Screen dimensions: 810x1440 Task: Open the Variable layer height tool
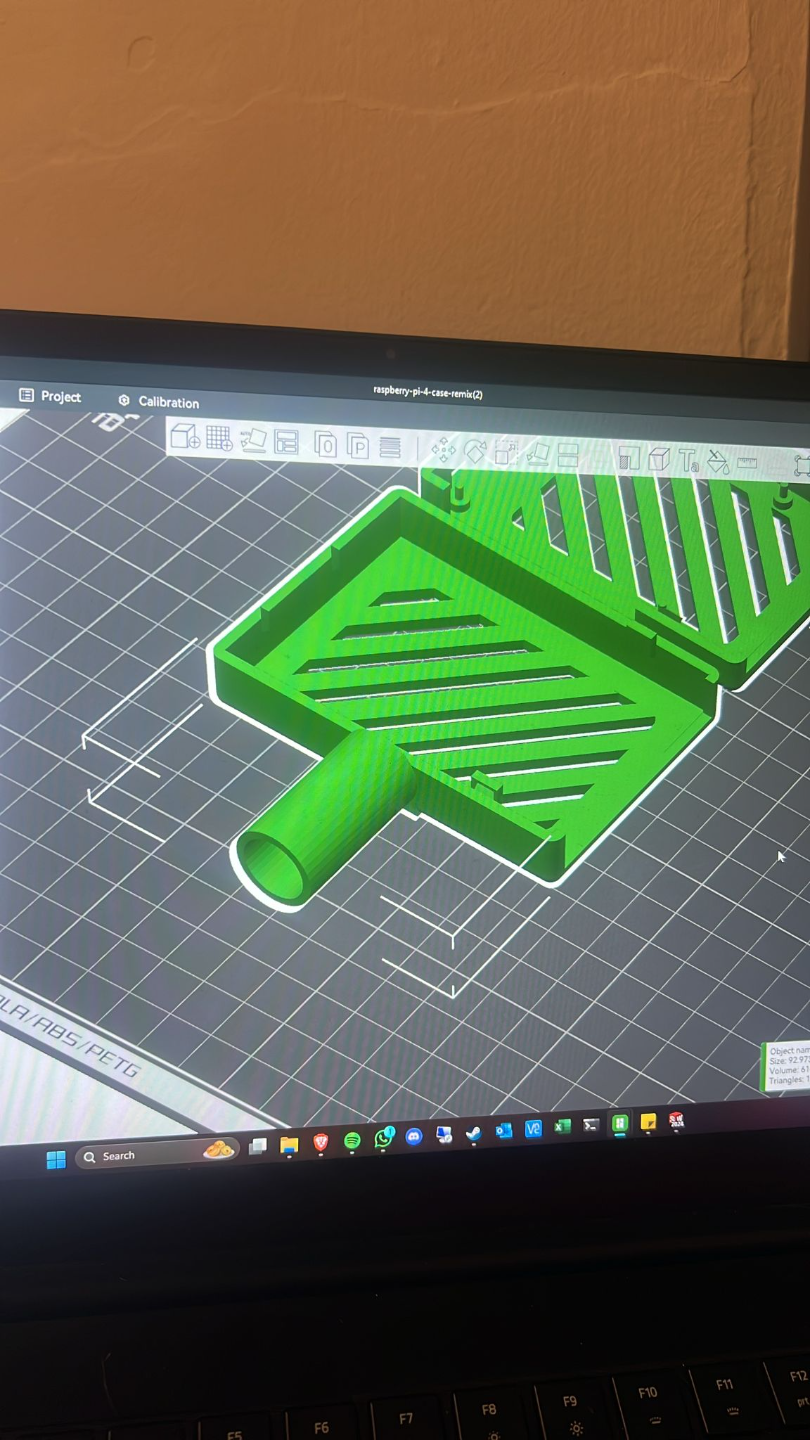tap(390, 447)
